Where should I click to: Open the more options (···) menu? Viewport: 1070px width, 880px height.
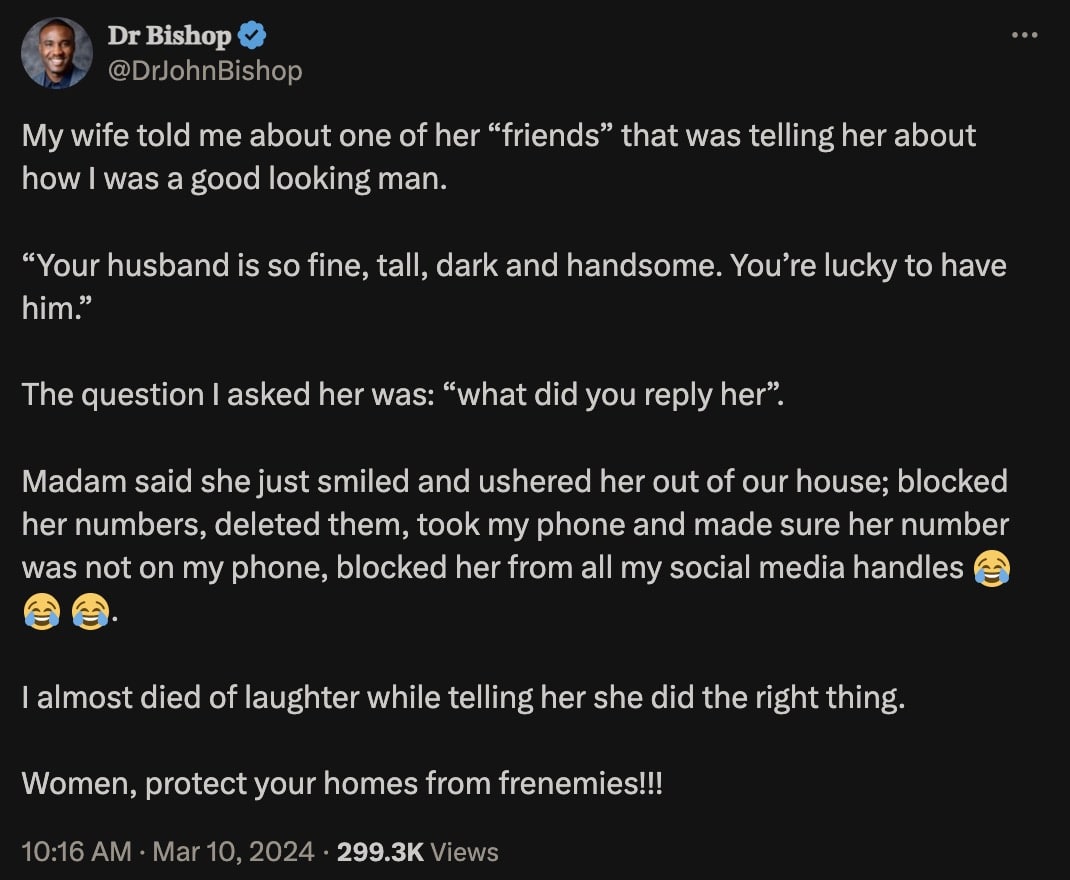(1025, 34)
